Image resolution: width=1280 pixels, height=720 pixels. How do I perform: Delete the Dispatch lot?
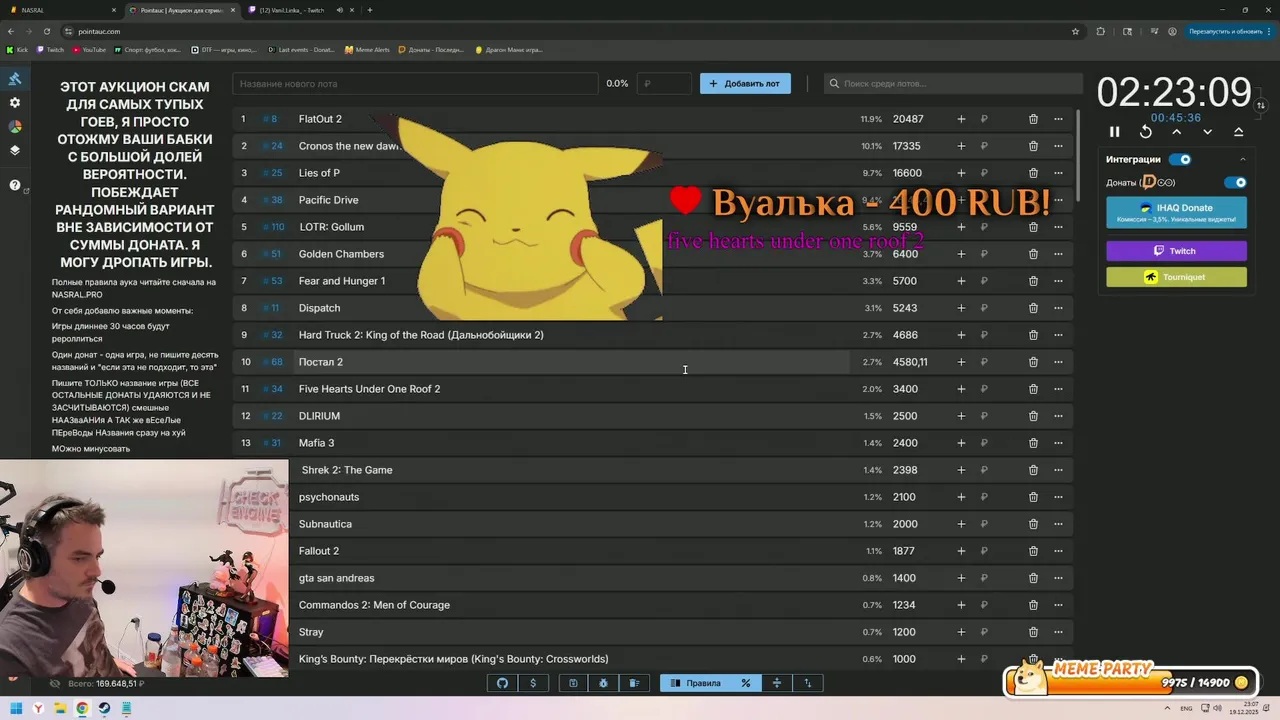[1033, 308]
